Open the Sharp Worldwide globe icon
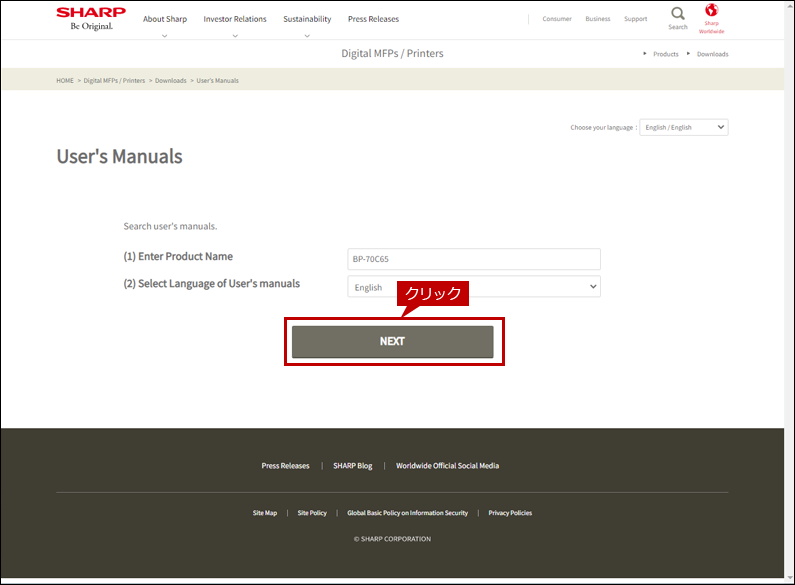 click(711, 10)
